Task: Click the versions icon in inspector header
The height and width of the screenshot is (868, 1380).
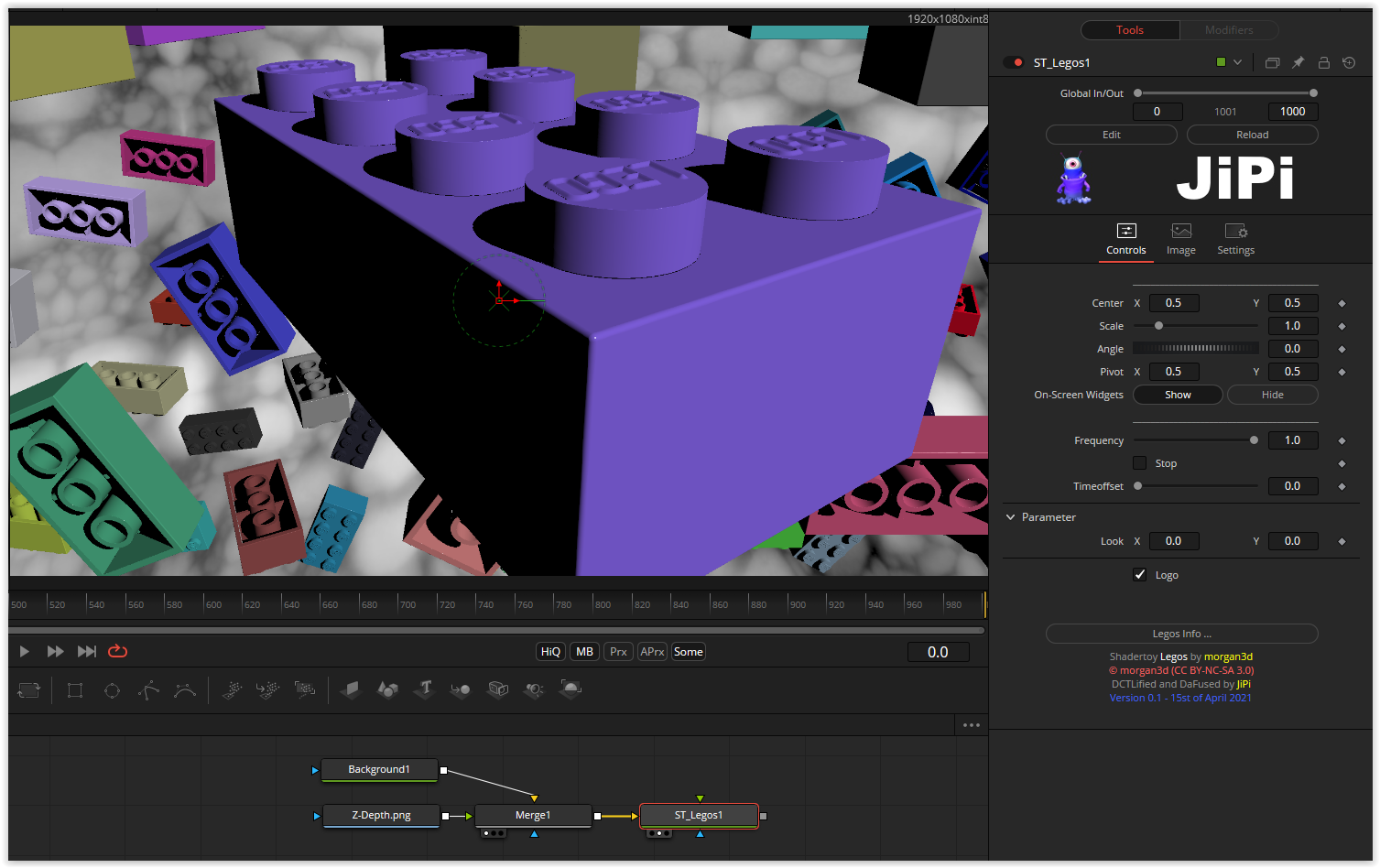Action: [1272, 62]
